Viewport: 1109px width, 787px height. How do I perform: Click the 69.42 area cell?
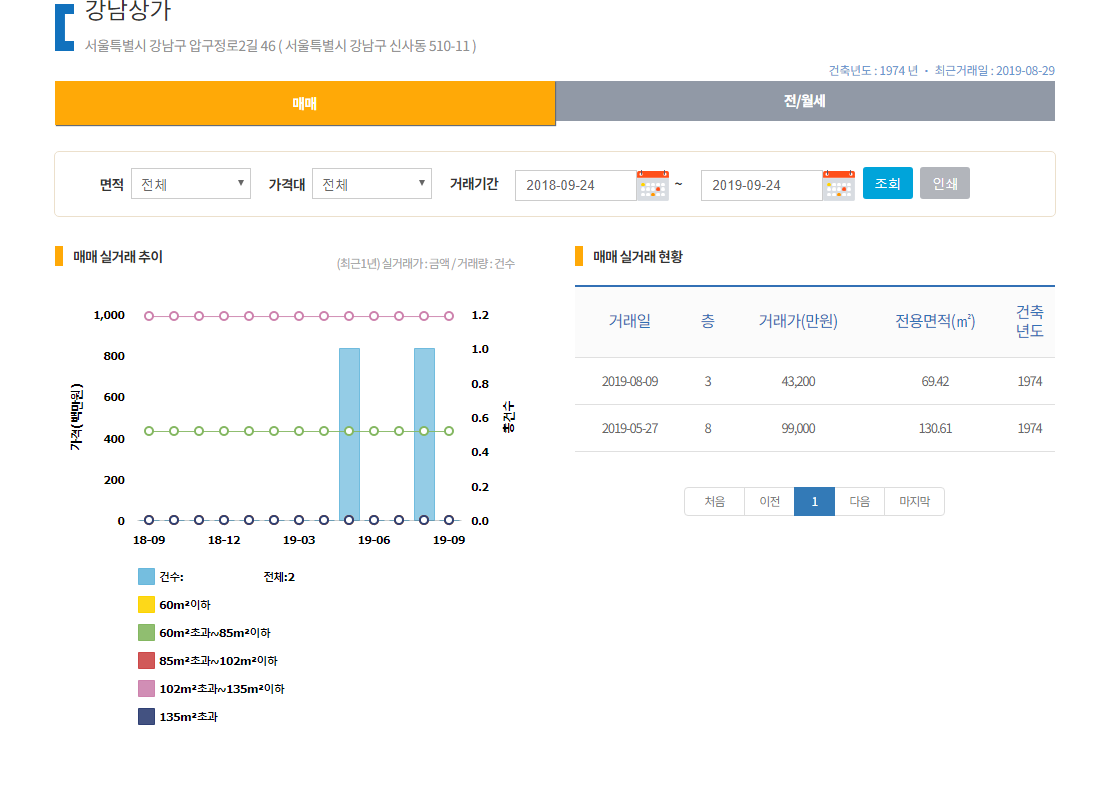pyautogui.click(x=935, y=381)
